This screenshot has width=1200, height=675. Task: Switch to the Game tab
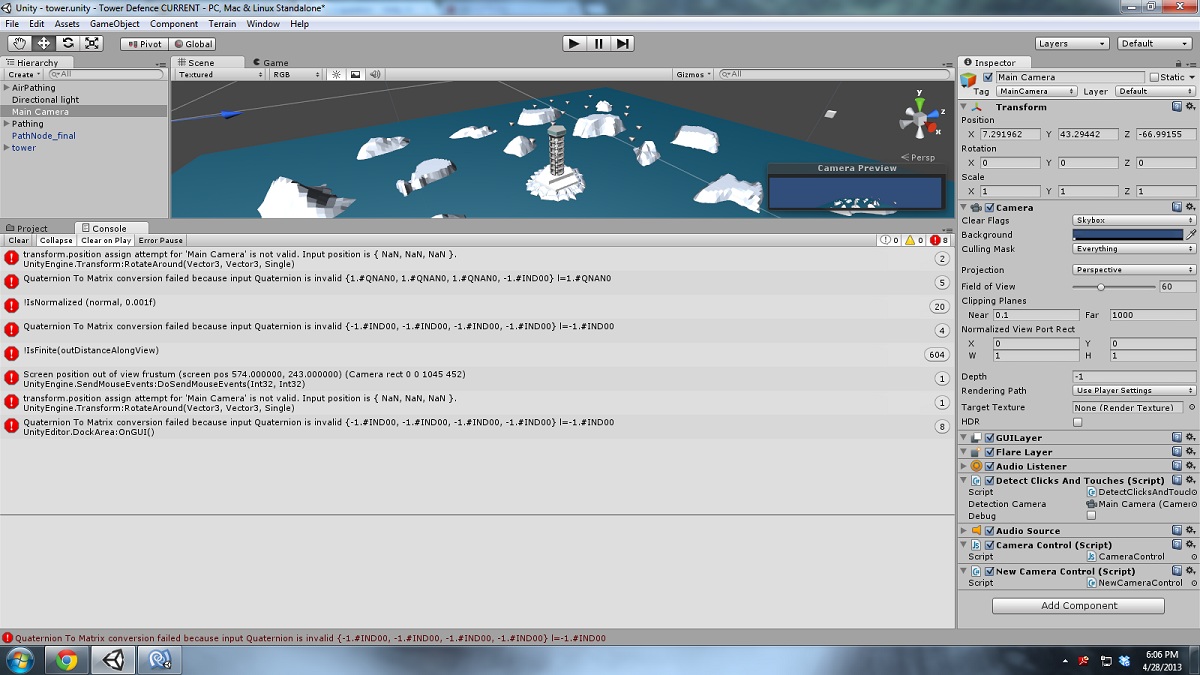click(x=270, y=62)
